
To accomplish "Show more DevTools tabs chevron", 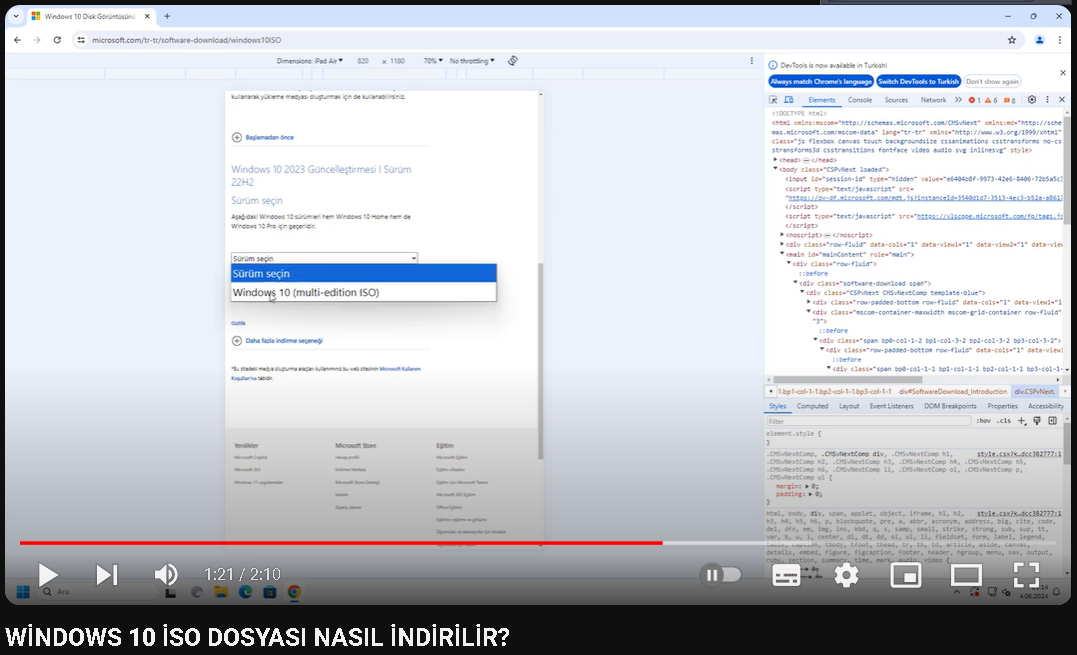I will 958,100.
